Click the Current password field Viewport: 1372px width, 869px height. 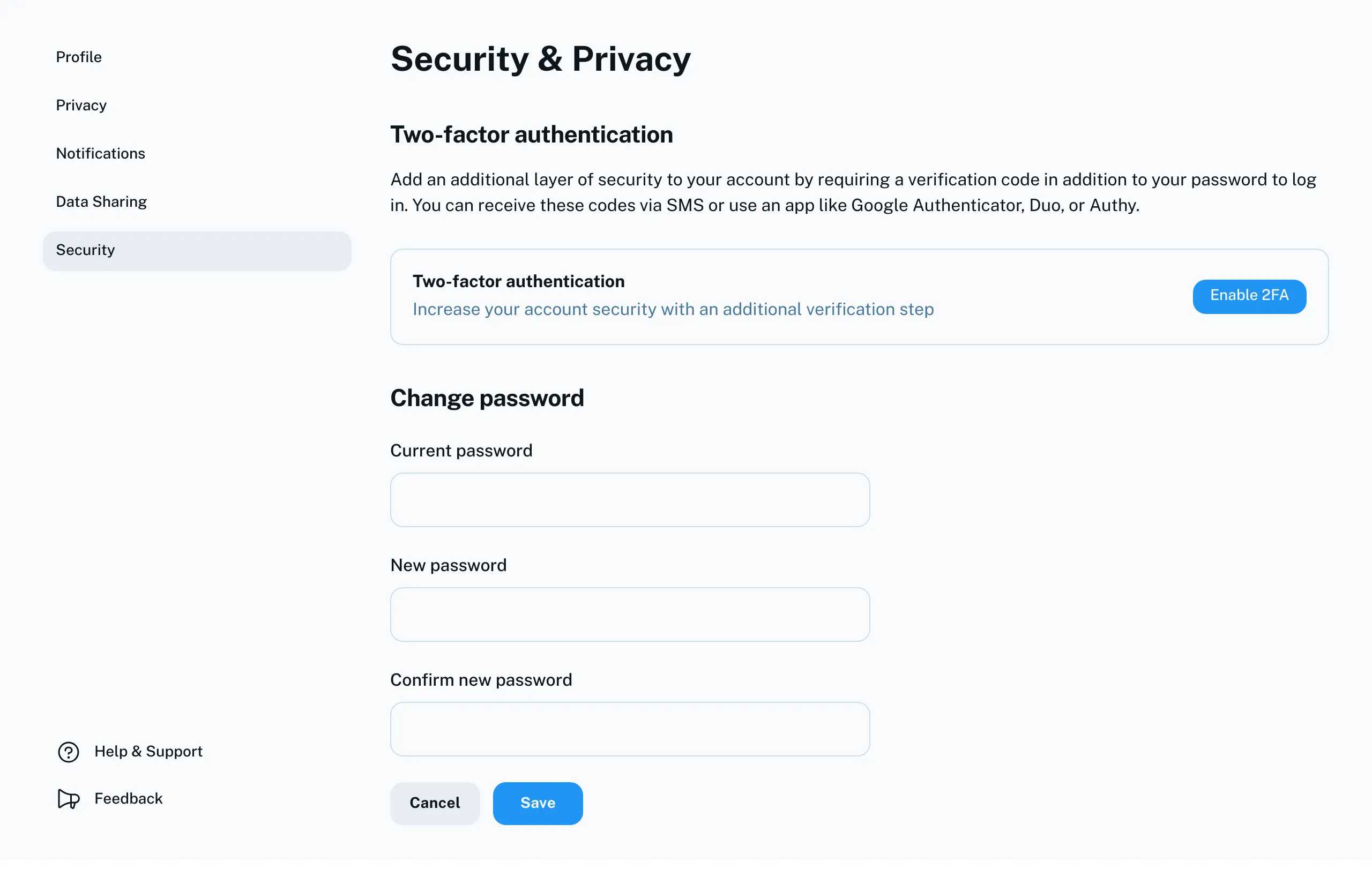pos(630,499)
